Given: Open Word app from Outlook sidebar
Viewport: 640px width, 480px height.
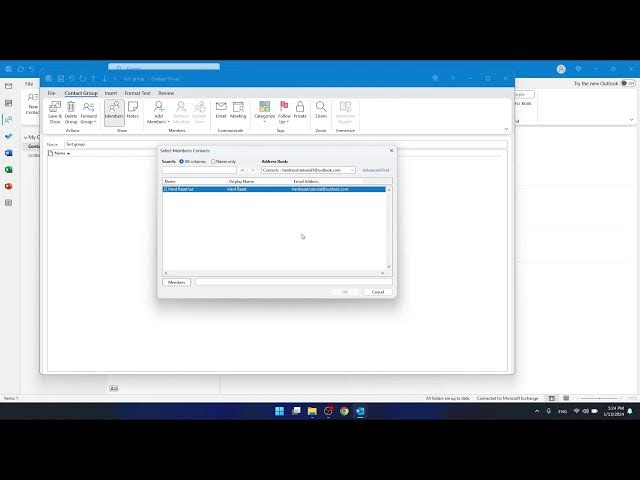Looking at the screenshot, I should (9, 153).
